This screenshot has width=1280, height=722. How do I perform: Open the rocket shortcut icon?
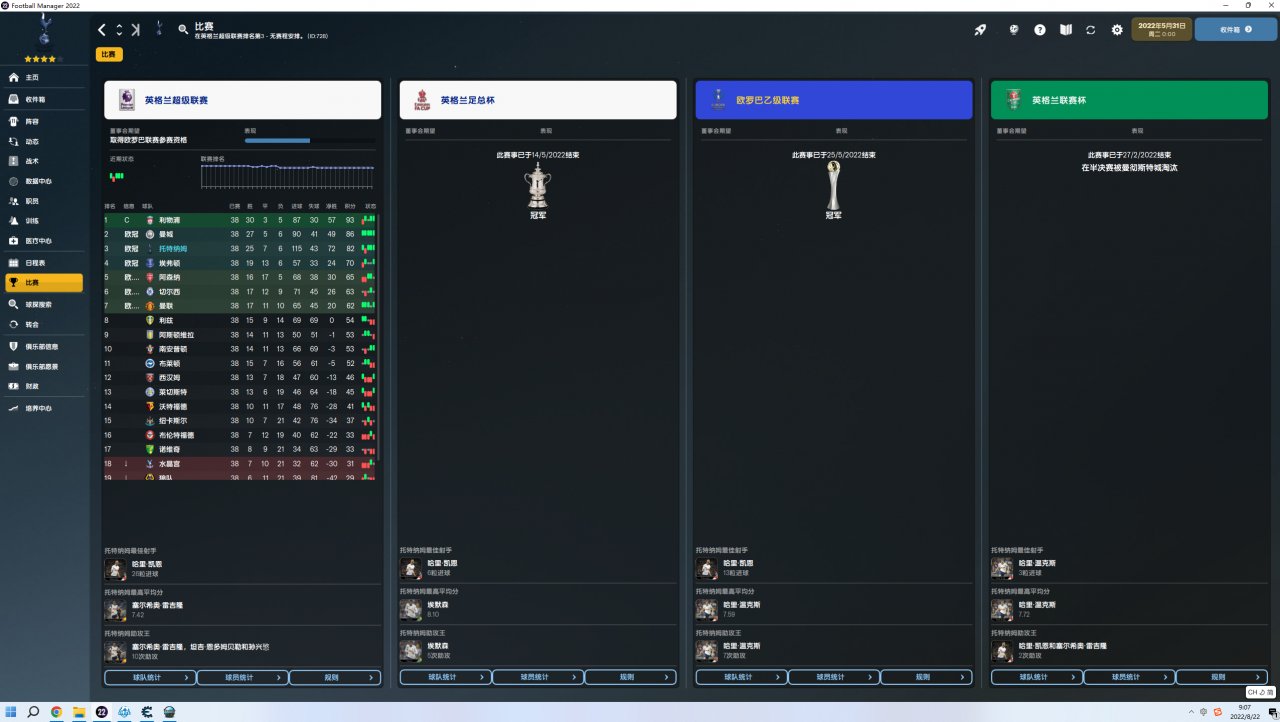pos(981,30)
